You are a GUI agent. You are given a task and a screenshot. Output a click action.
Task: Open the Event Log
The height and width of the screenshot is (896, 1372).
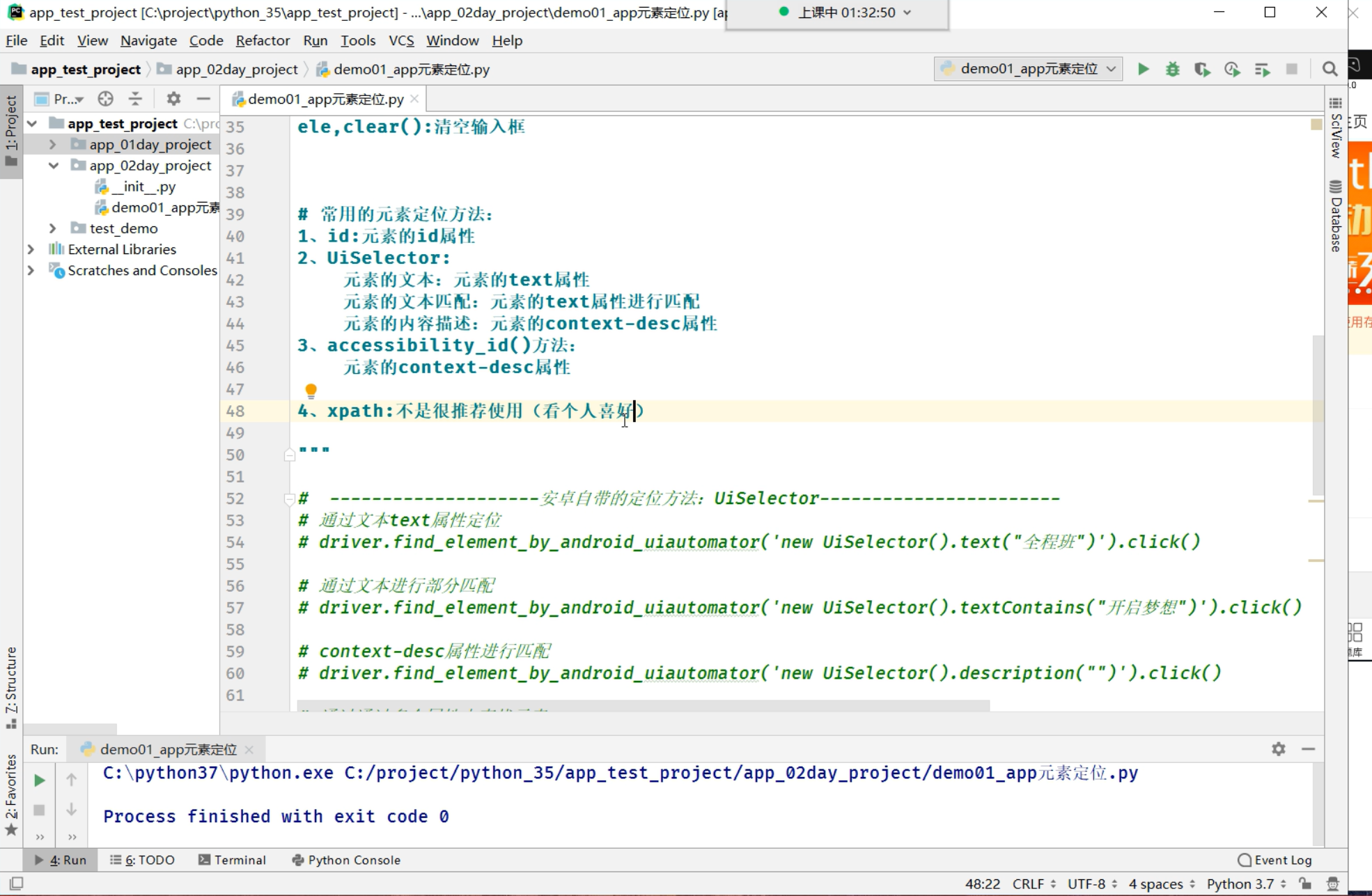coord(1274,860)
